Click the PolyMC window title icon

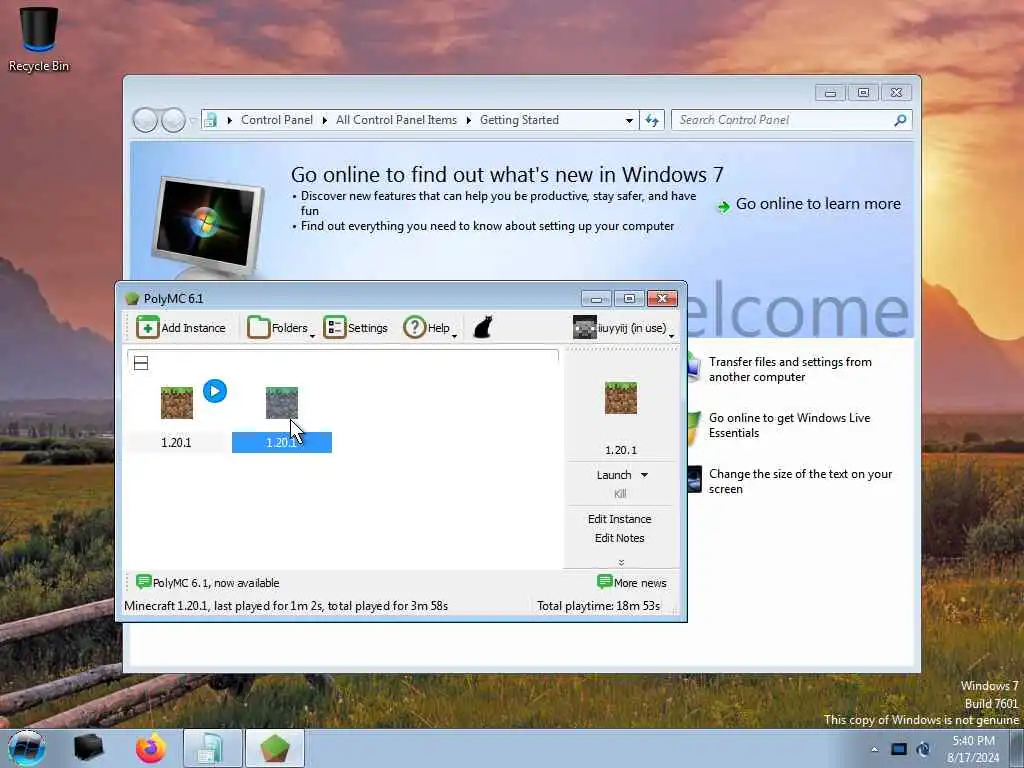click(x=133, y=298)
